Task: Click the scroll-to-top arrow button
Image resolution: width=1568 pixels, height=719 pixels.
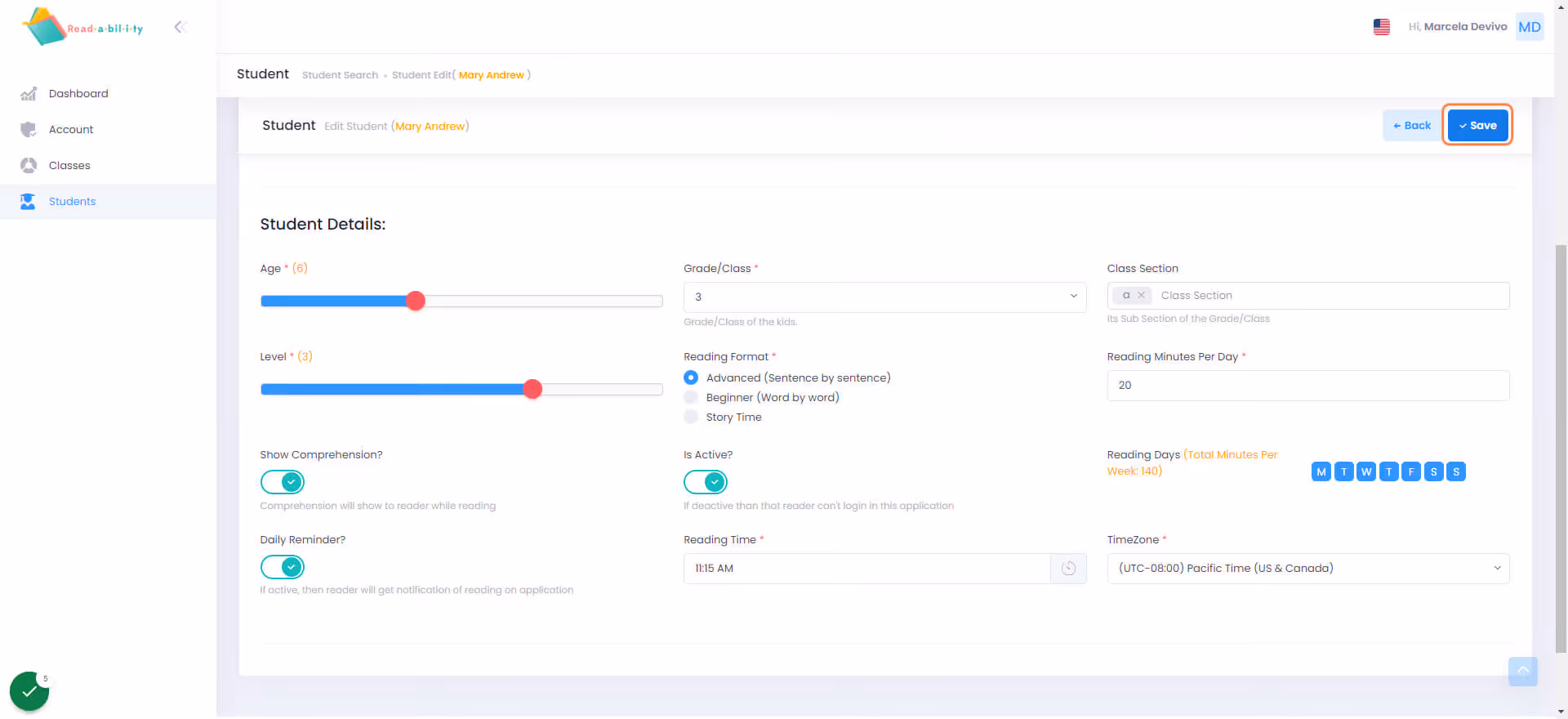Action: click(1523, 672)
